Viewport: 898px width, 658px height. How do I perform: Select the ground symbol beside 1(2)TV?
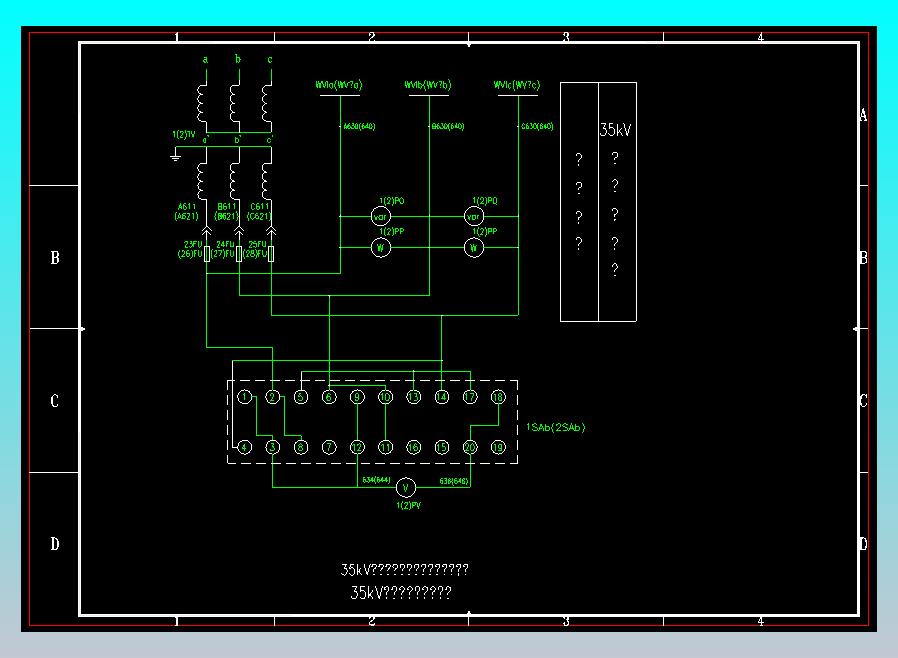175,156
